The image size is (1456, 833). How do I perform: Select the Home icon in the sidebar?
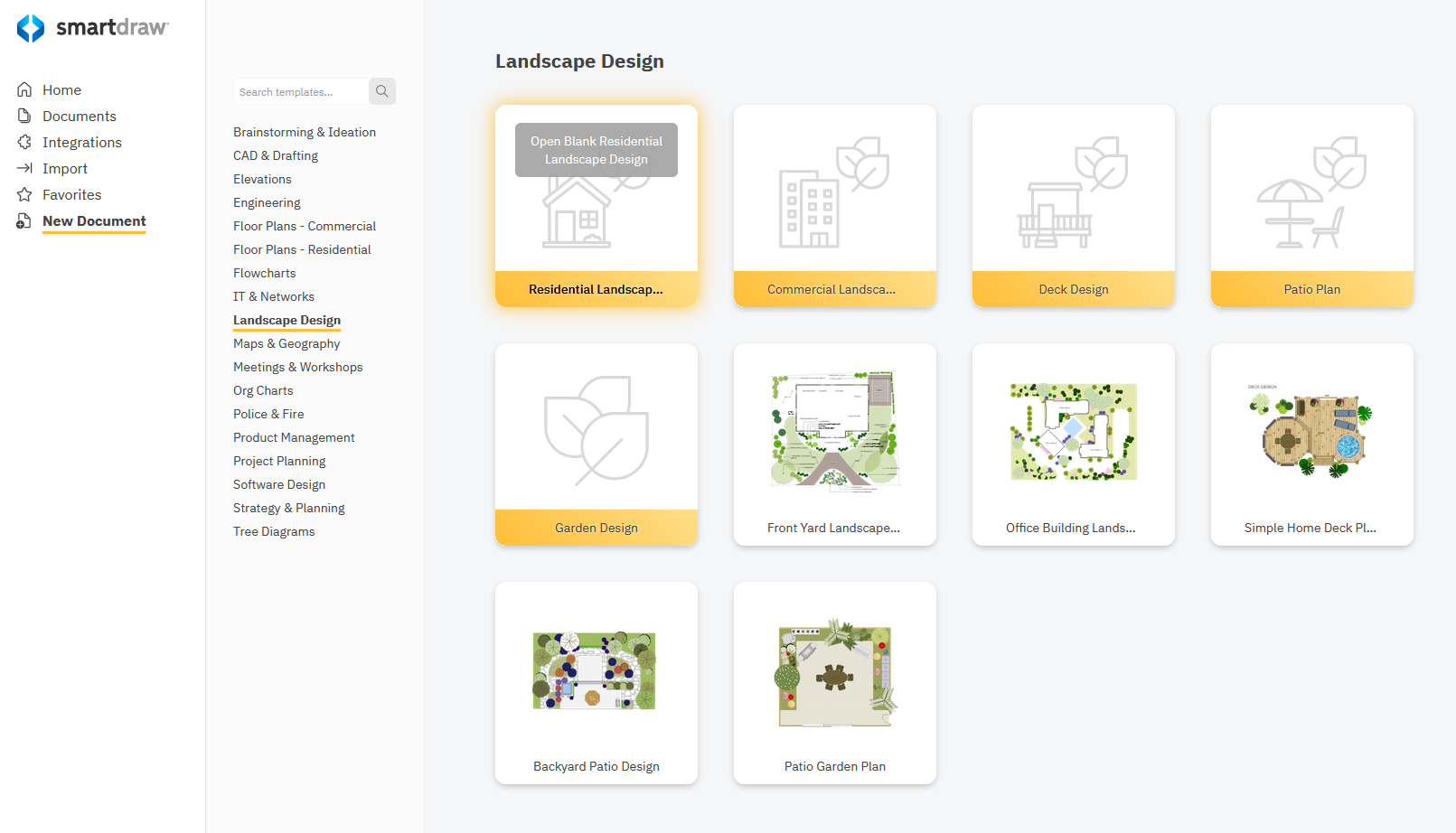point(25,89)
